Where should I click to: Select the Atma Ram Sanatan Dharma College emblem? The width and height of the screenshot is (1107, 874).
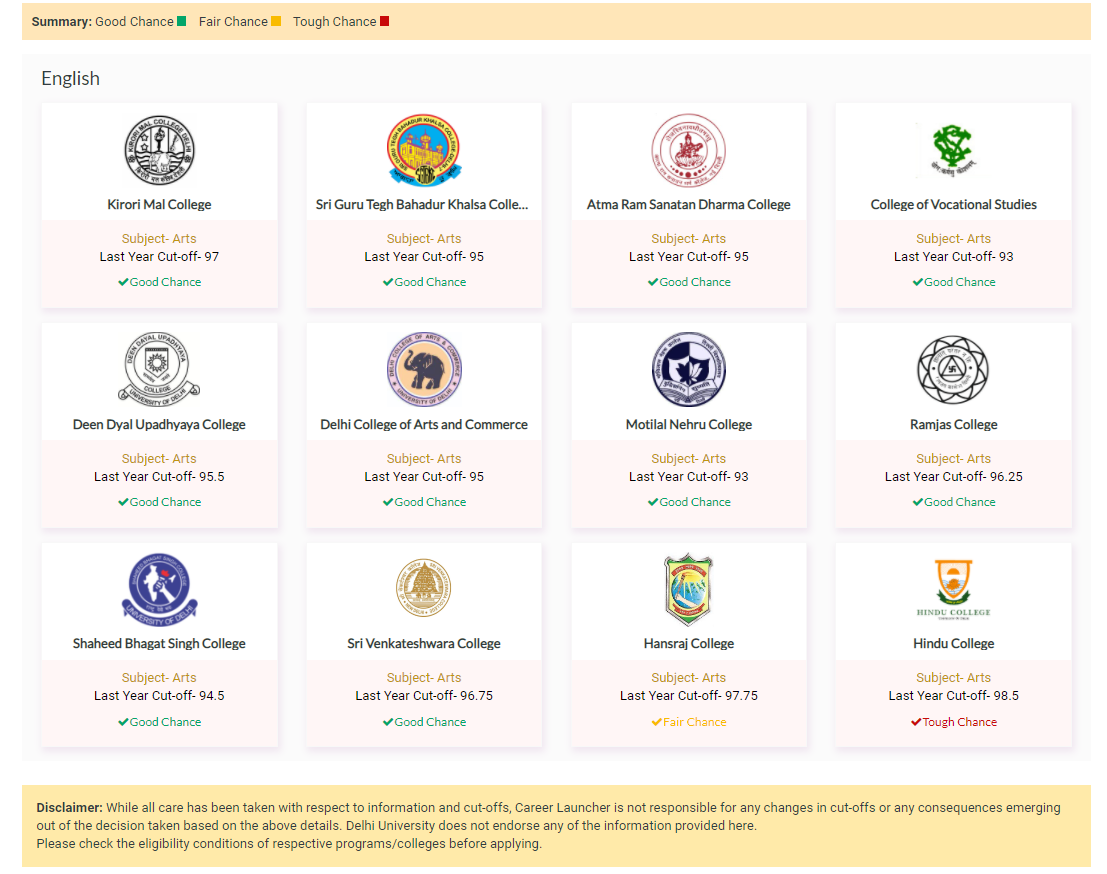click(688, 151)
